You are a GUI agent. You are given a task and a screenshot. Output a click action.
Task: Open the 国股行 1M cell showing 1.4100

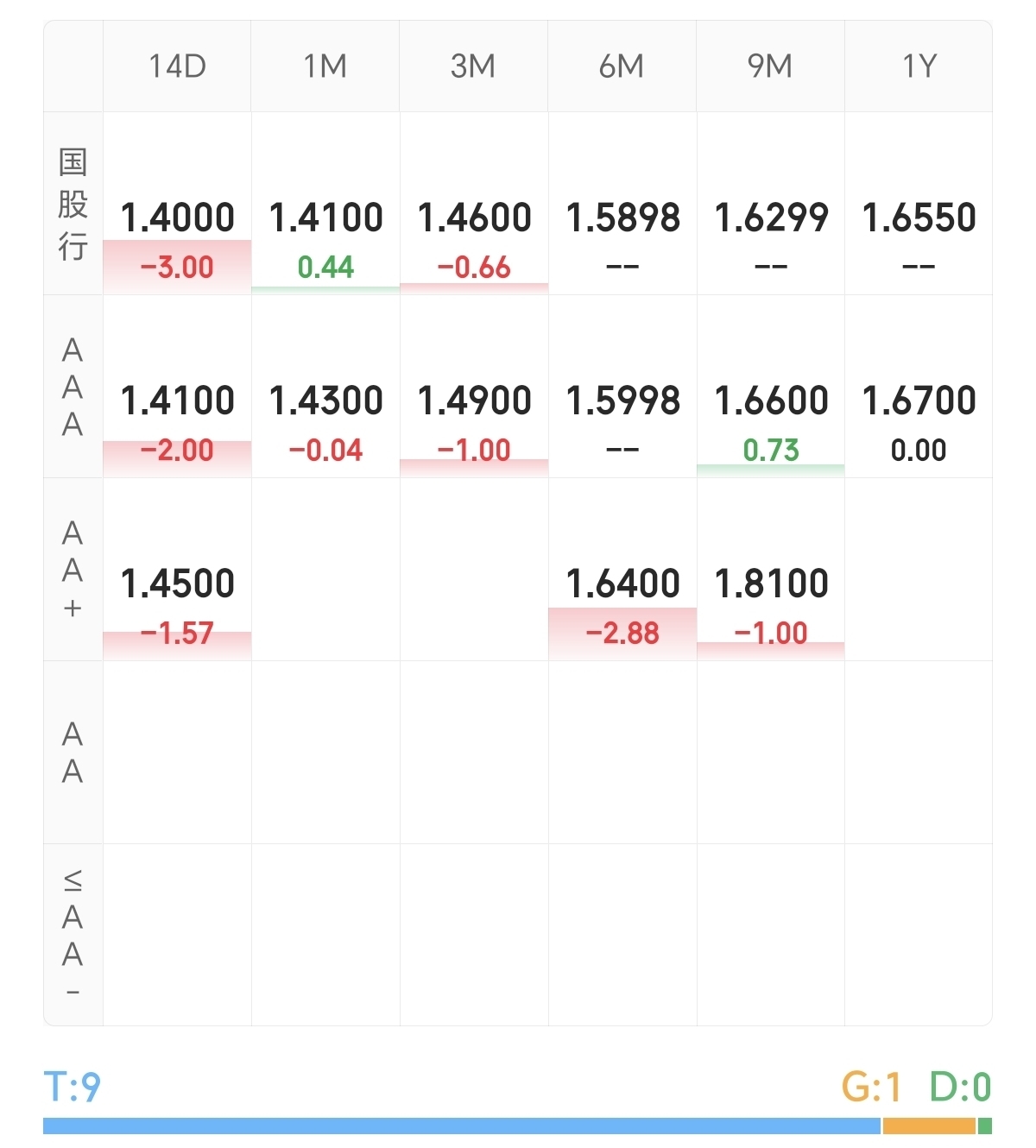(x=325, y=218)
